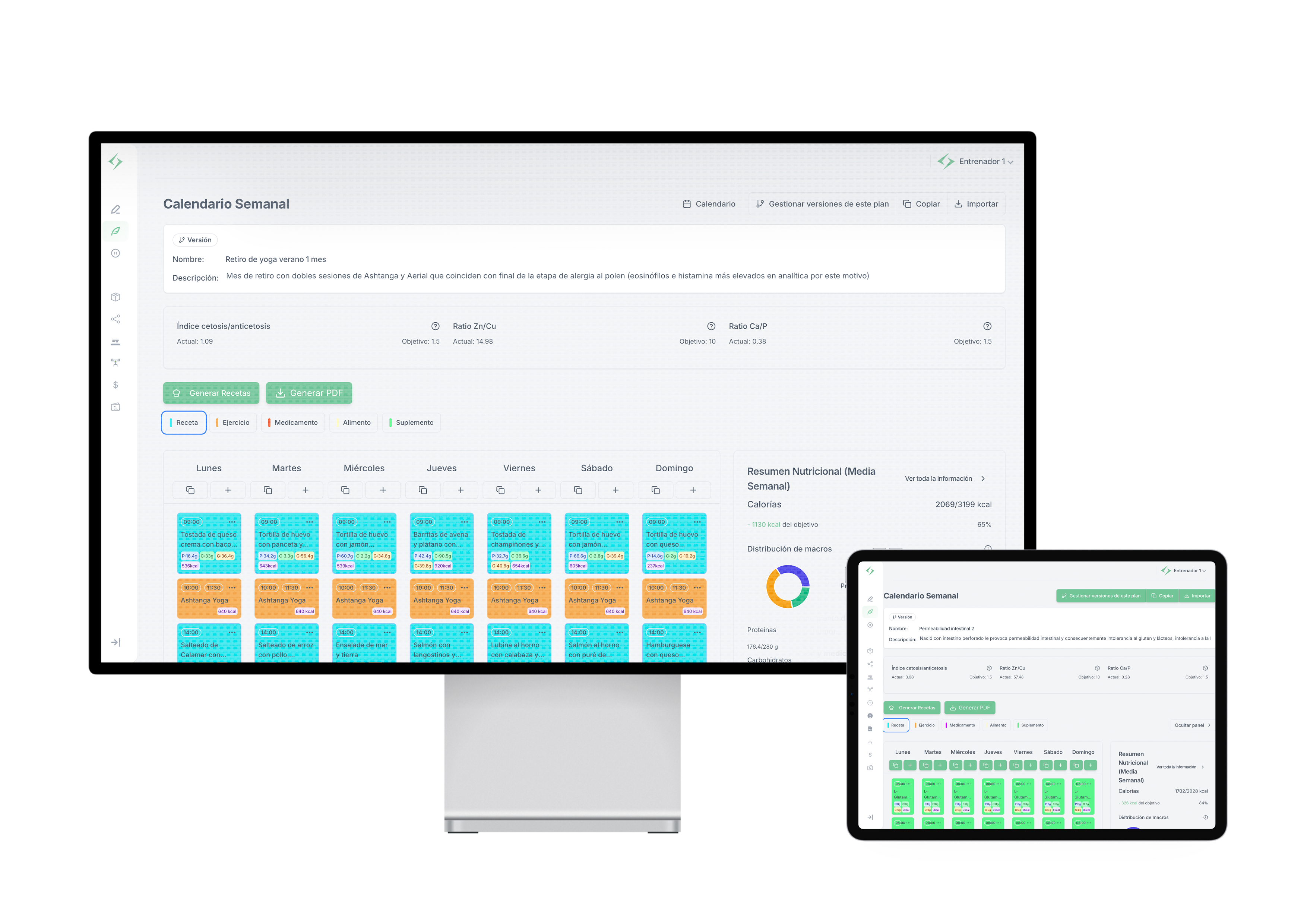Click the macros distribution donut chart
The width and height of the screenshot is (1307, 924).
pos(787,586)
